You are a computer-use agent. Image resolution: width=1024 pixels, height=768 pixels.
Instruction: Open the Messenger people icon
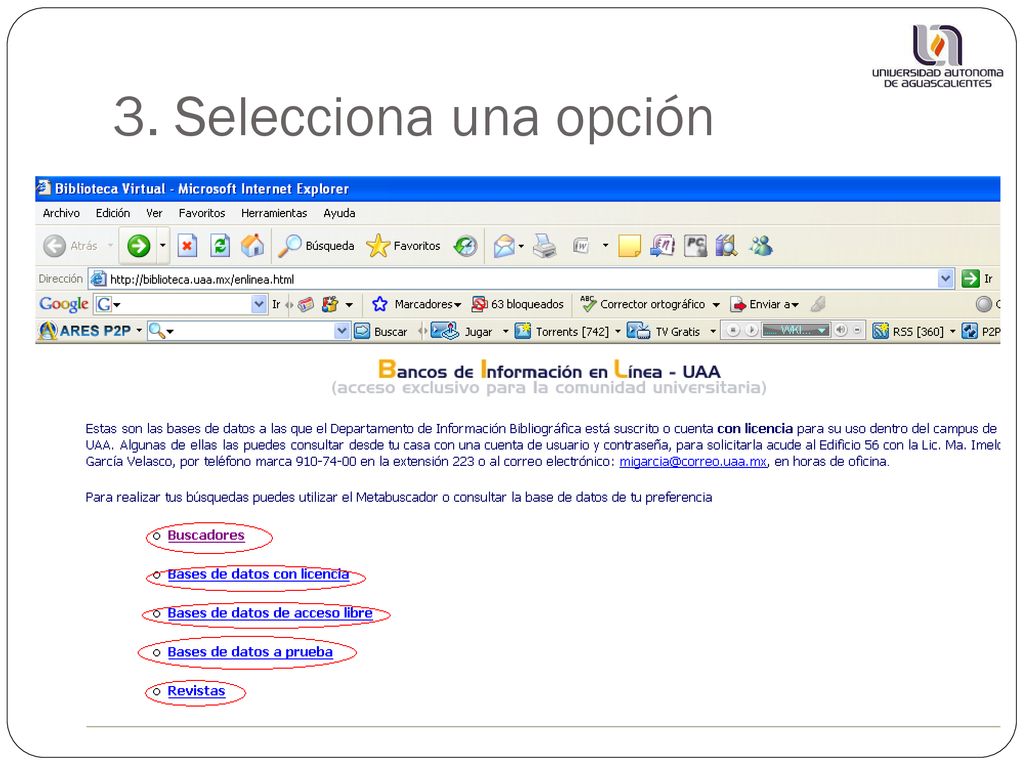[761, 246]
